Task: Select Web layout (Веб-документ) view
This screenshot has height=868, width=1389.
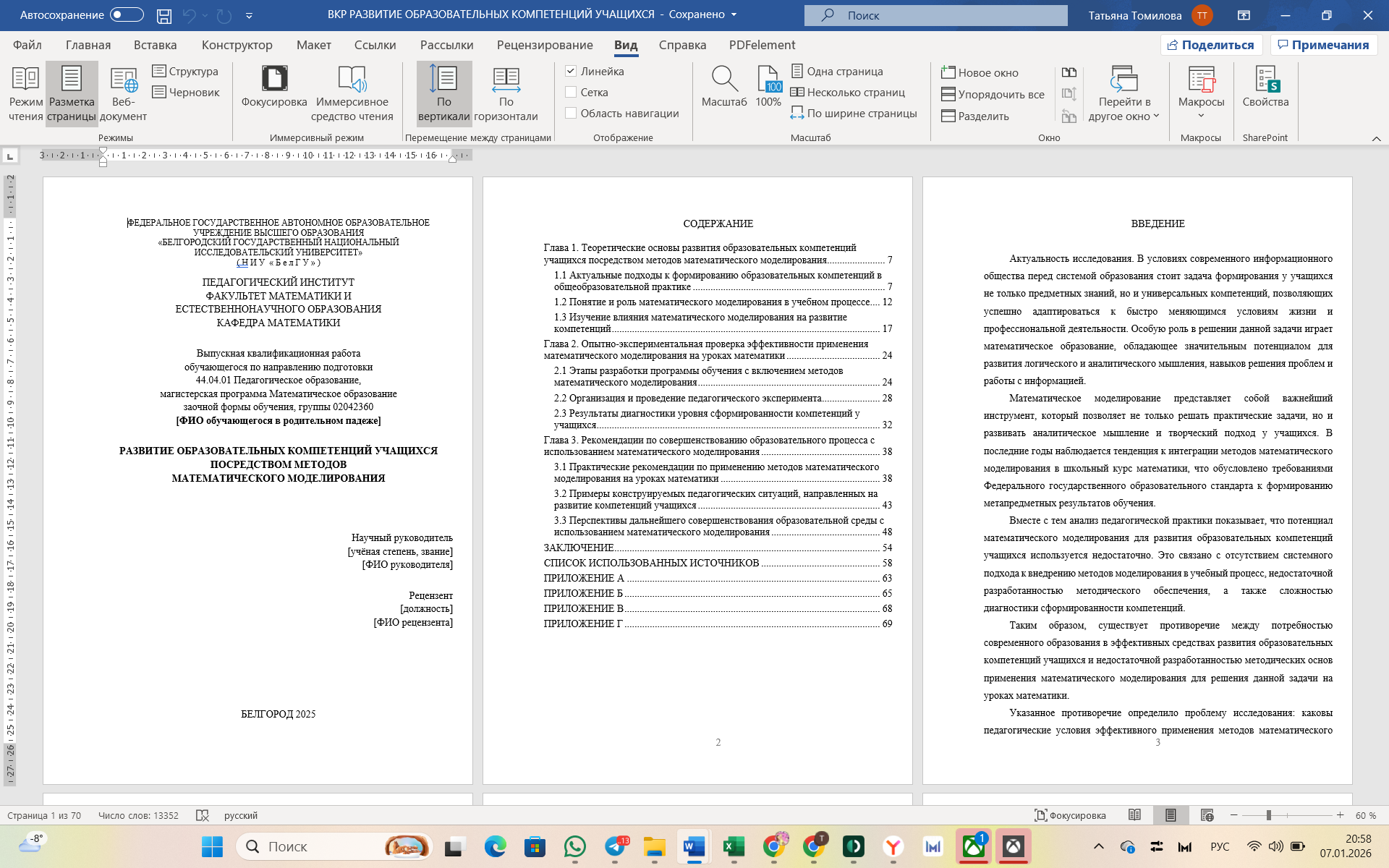Action: 123,80
